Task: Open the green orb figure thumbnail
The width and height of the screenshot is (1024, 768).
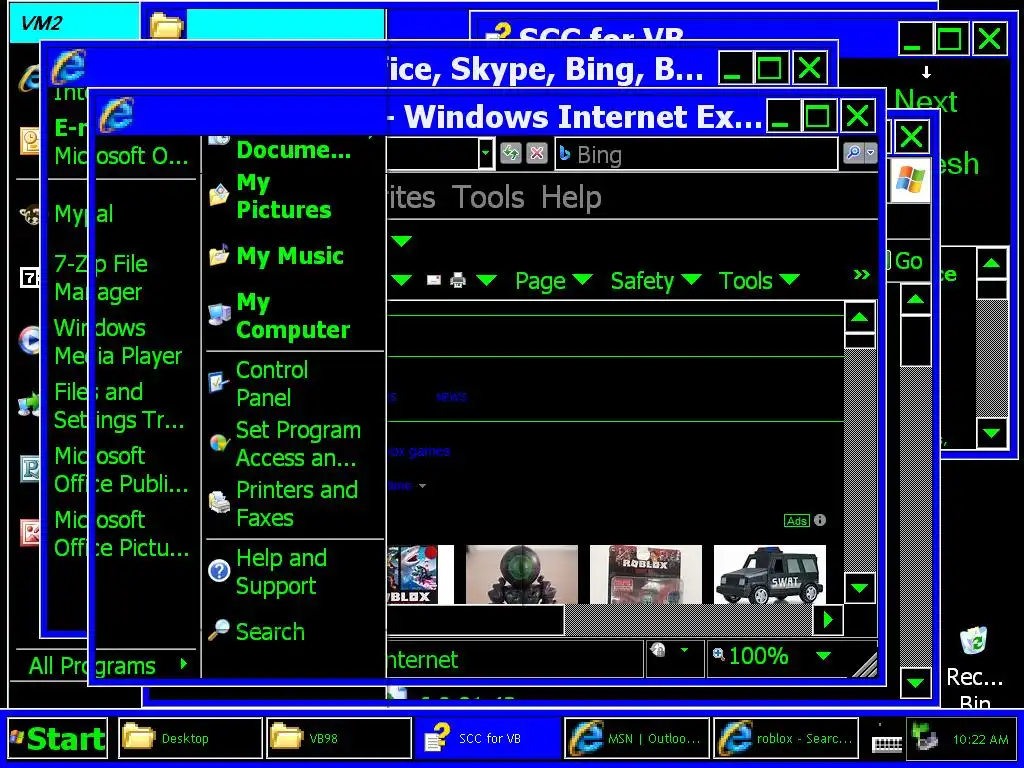Action: click(522, 575)
